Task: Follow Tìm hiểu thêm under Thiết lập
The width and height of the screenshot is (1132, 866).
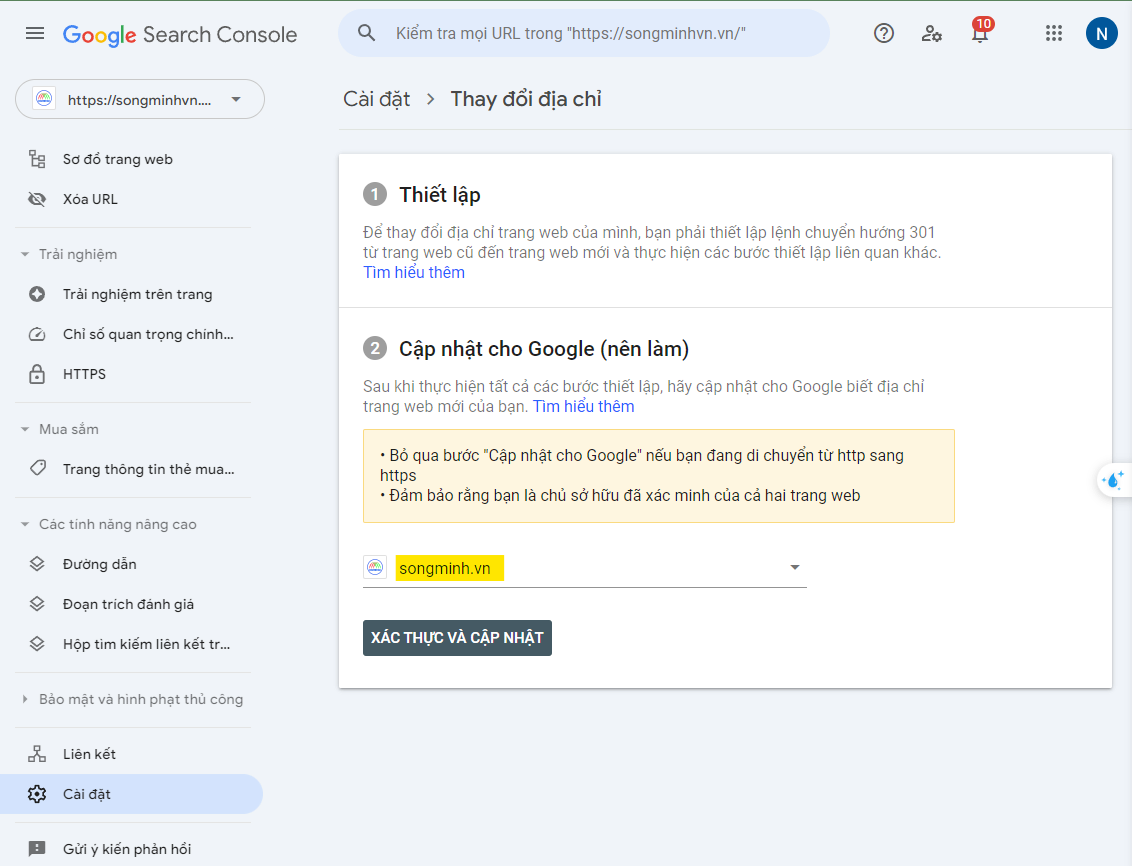Action: point(414,272)
